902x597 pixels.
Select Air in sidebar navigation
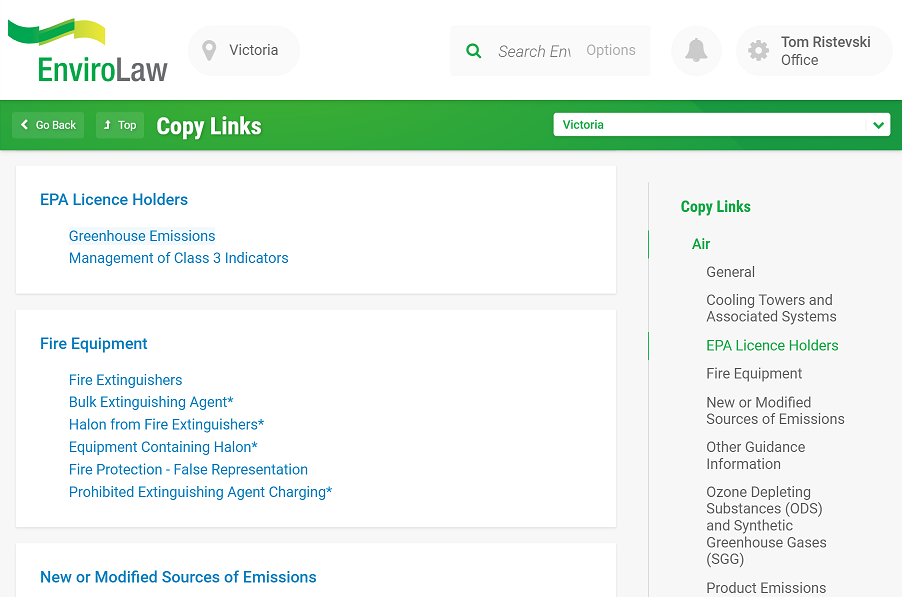[x=701, y=244]
